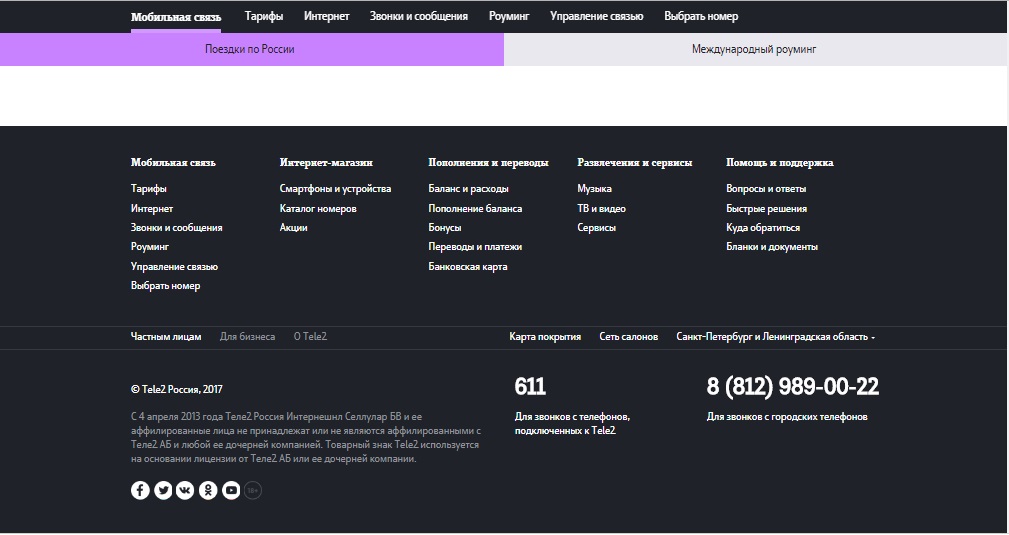
Task: Open the VK social network icon
Action: tap(185, 491)
